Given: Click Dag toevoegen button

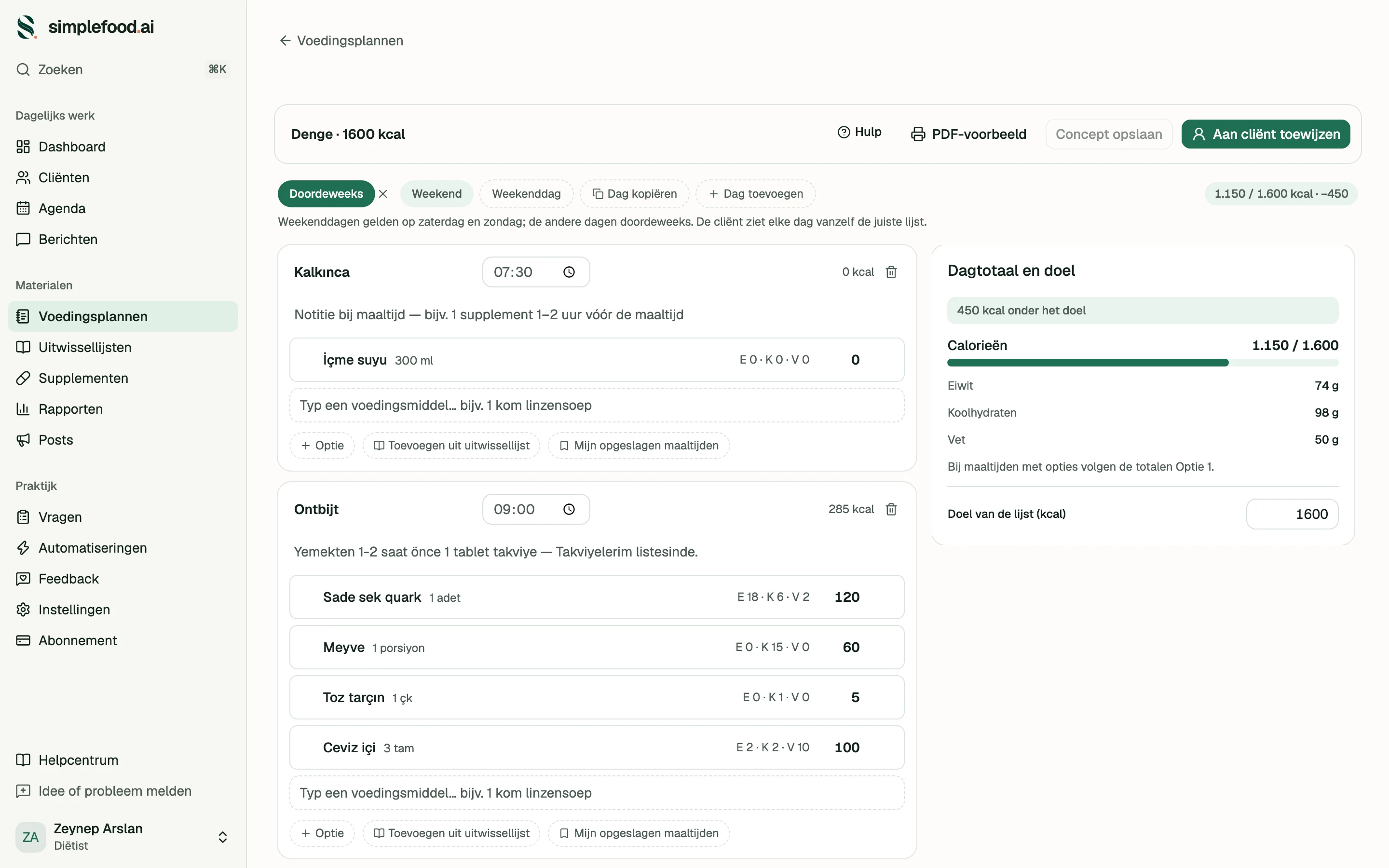Looking at the screenshot, I should 755,194.
